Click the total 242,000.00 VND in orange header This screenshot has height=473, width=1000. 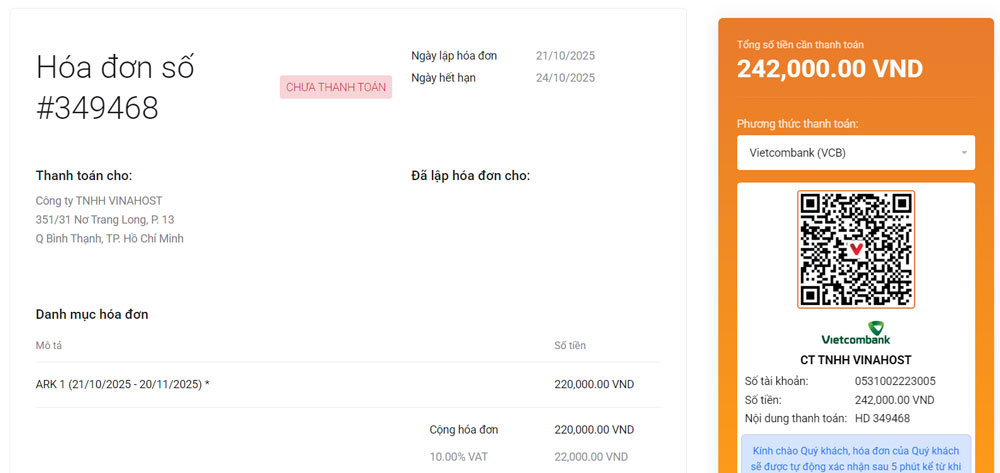pos(830,68)
